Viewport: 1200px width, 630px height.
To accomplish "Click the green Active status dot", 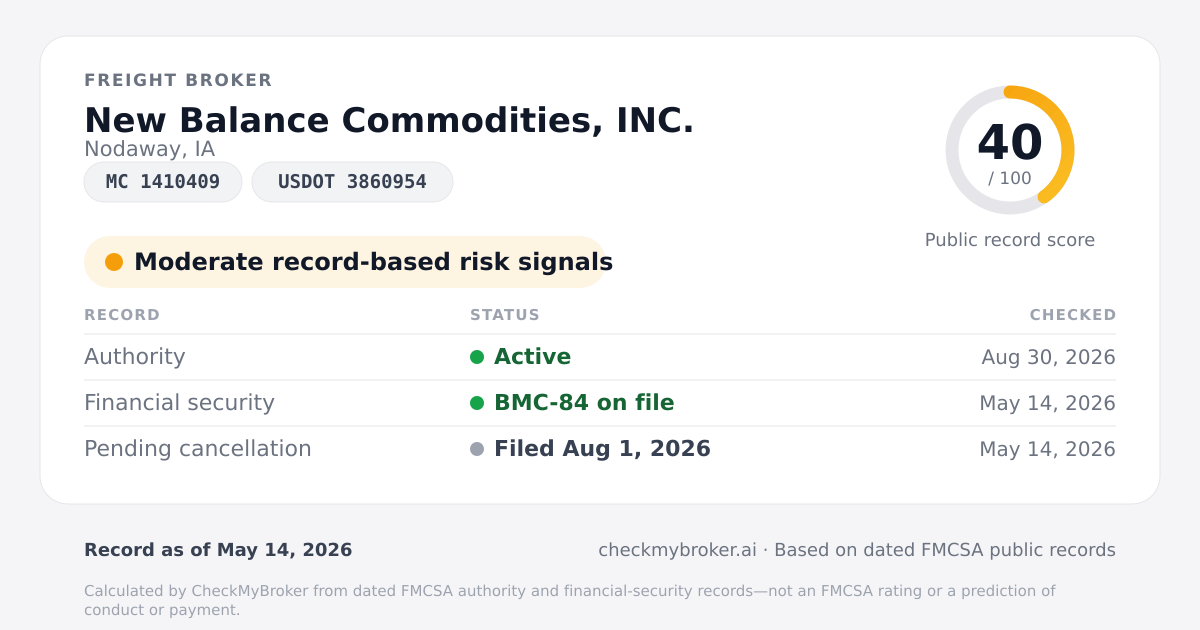I will (x=477, y=357).
